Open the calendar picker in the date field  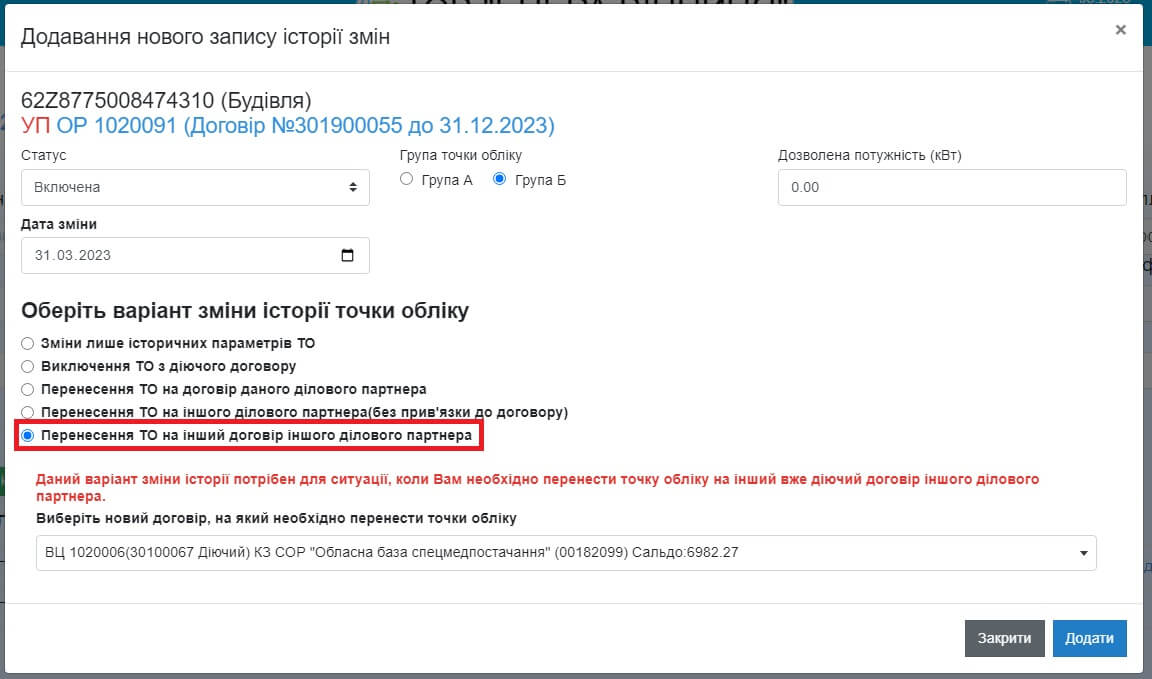click(x=347, y=255)
